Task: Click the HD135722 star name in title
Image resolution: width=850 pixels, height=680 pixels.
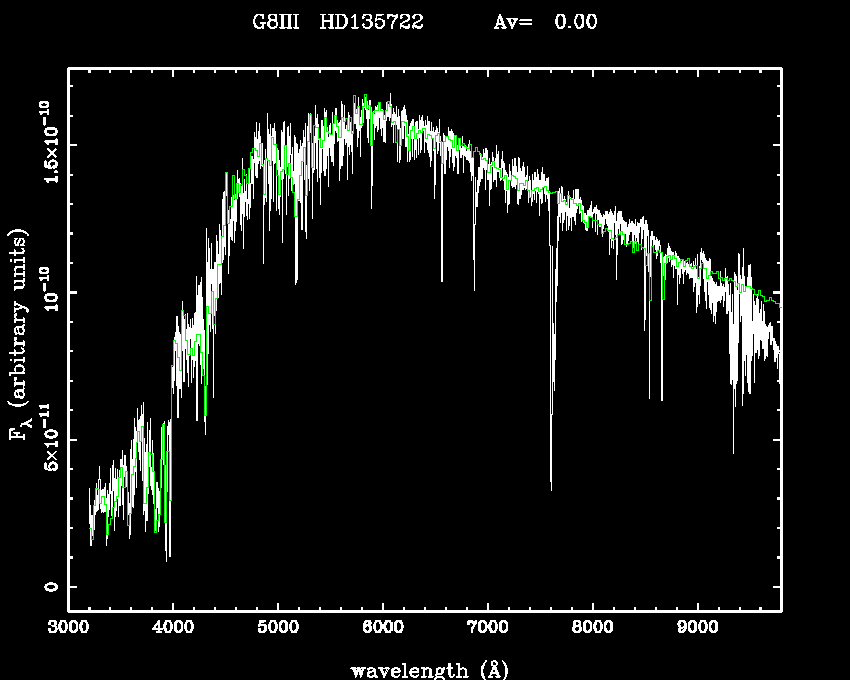Action: coord(371,22)
